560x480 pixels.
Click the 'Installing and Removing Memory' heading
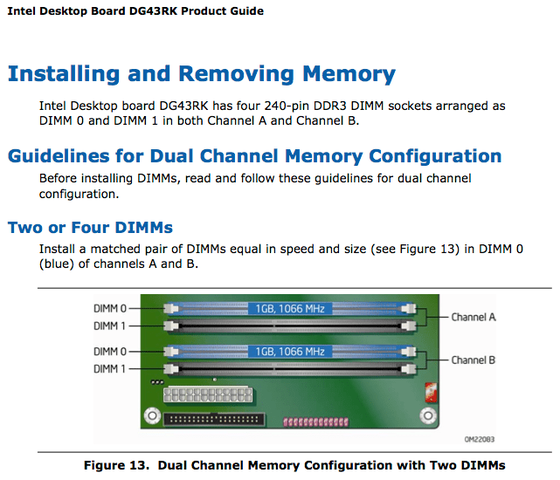pos(202,74)
